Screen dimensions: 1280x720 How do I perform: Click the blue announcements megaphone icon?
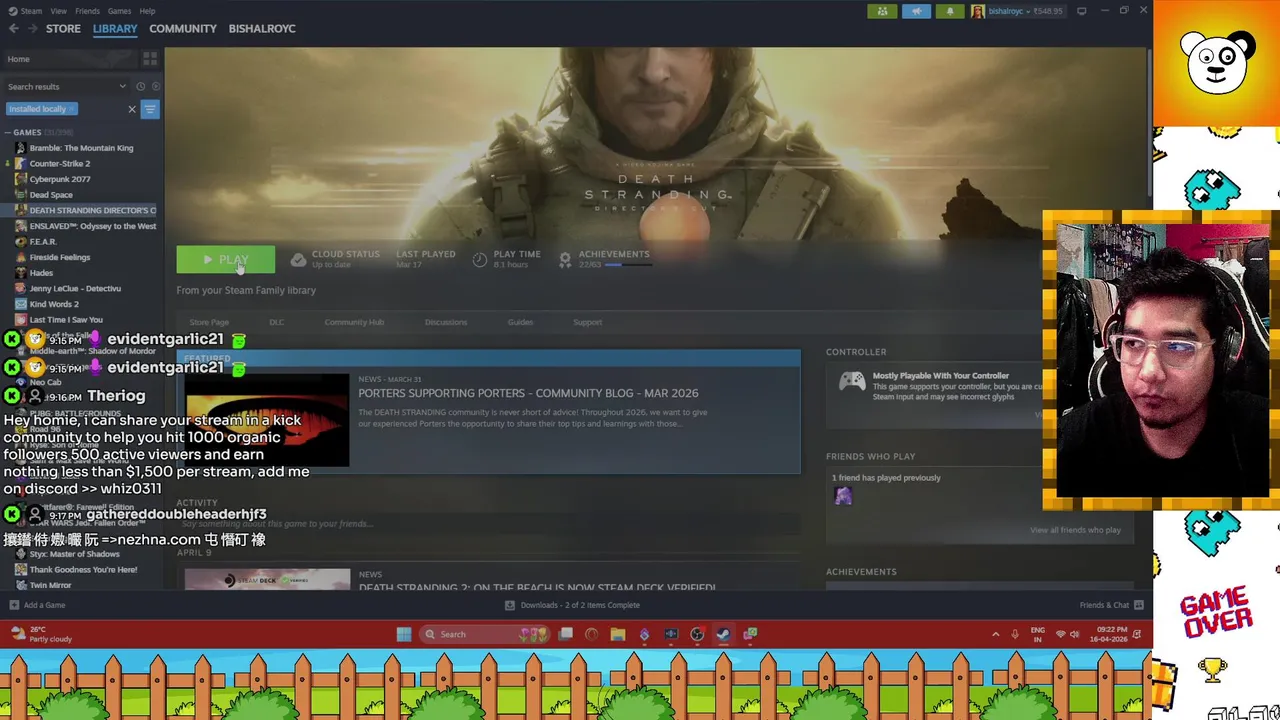click(916, 11)
